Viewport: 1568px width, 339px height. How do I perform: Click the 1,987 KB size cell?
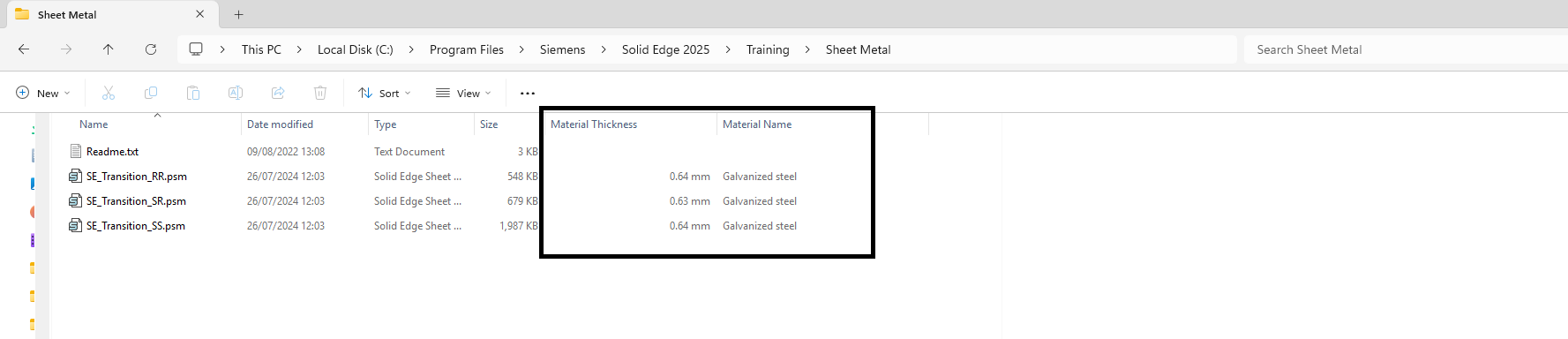(x=519, y=226)
